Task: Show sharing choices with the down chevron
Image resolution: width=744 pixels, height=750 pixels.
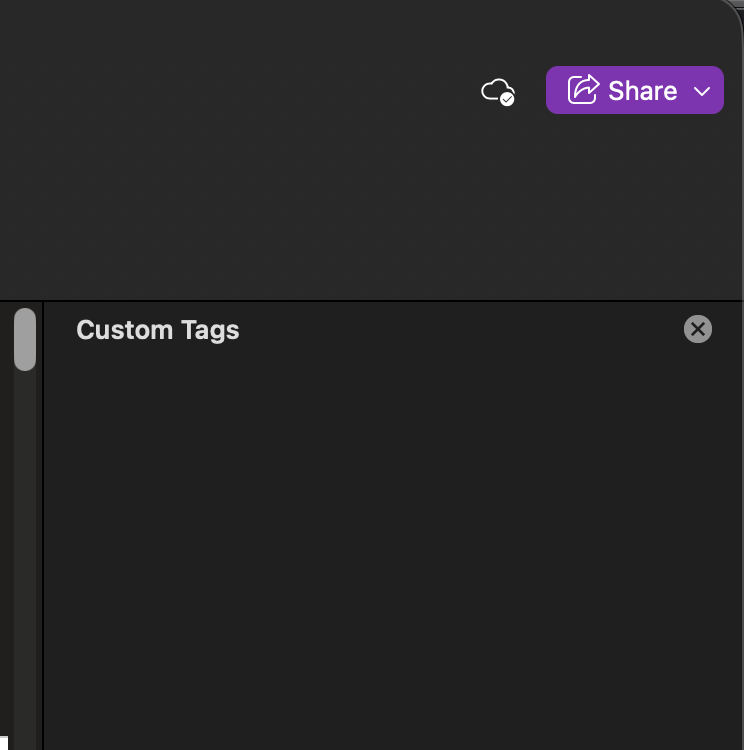Action: tap(702, 91)
